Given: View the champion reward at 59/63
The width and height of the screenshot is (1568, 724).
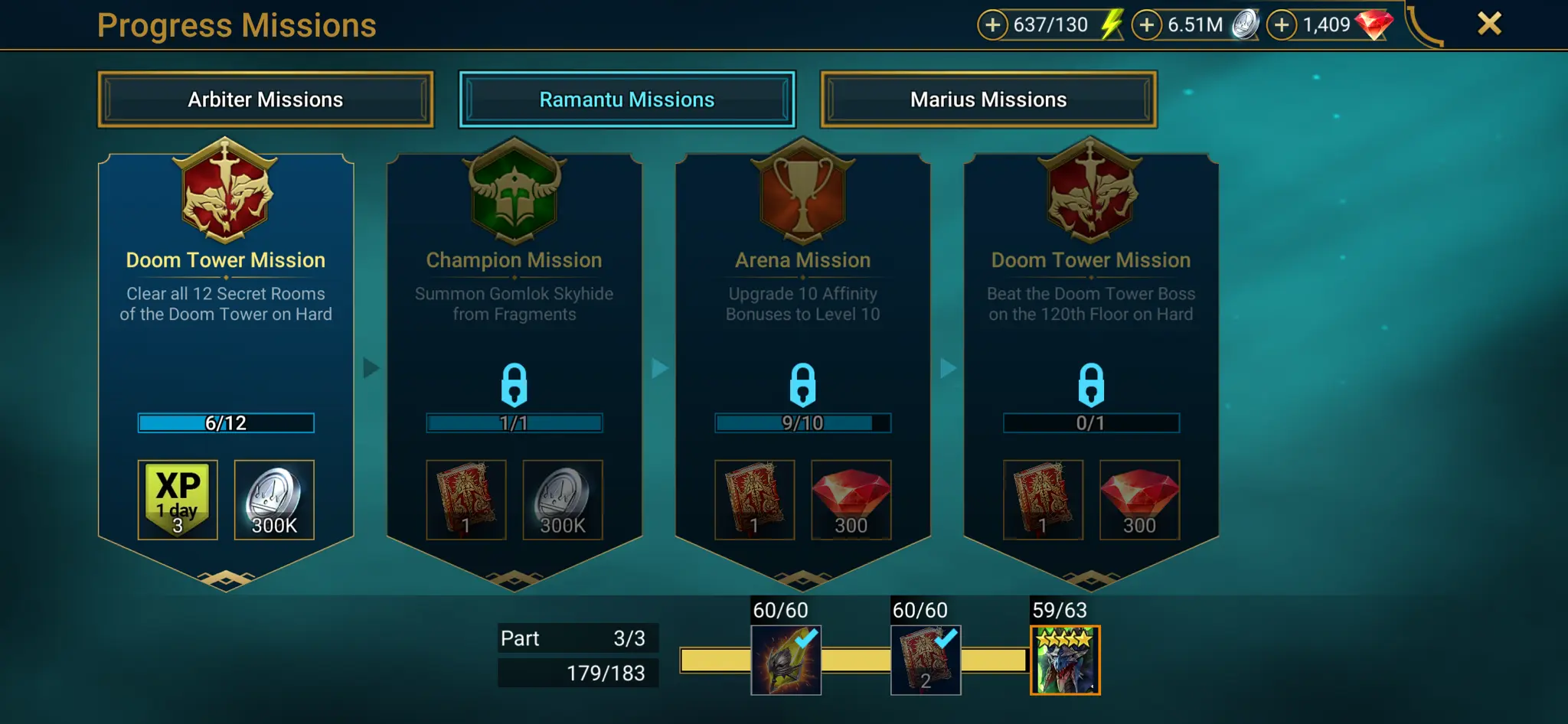Looking at the screenshot, I should click(x=1065, y=660).
